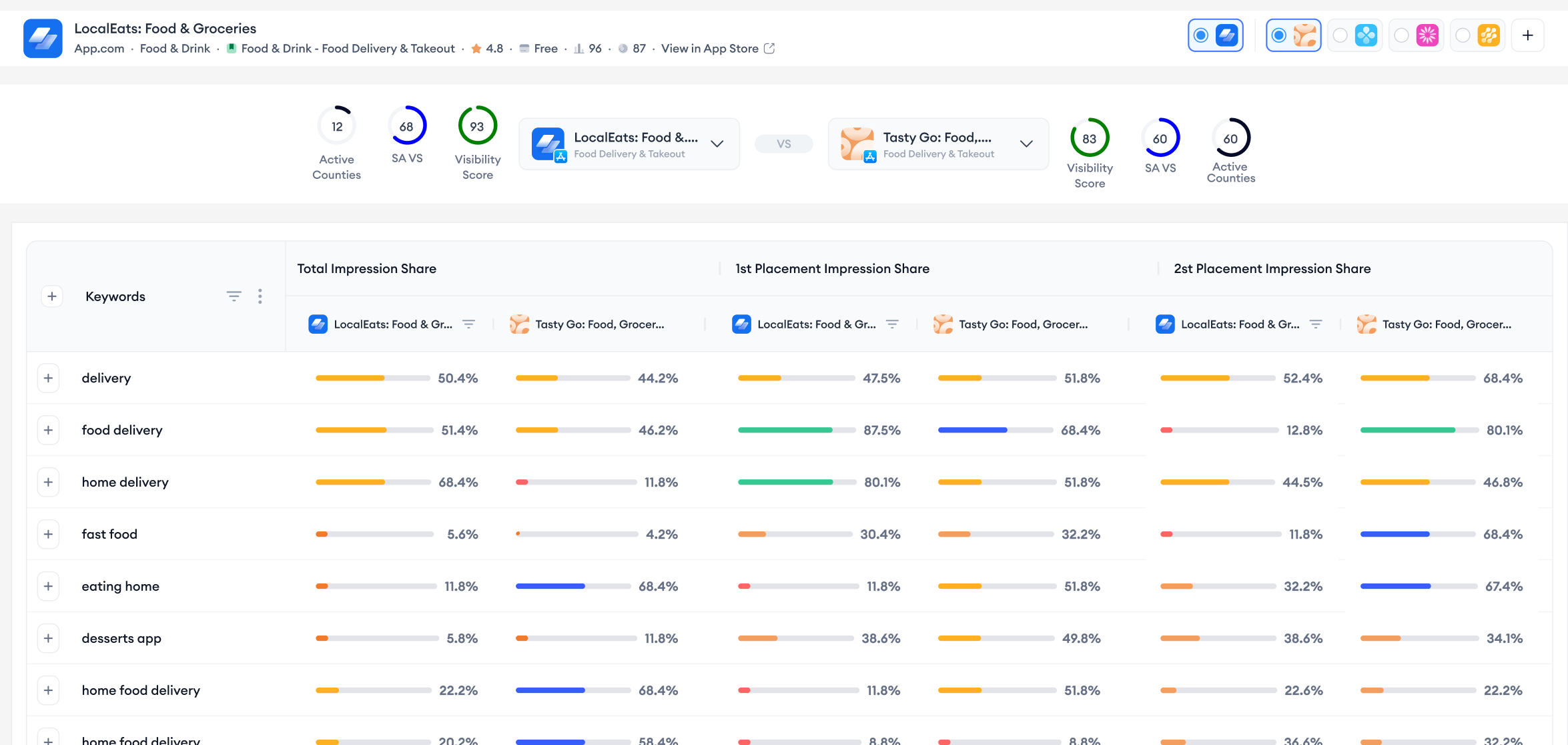Click the Tasty Go Visibility Score 83 gauge
Screen dimensions: 1568x745
point(1090,138)
